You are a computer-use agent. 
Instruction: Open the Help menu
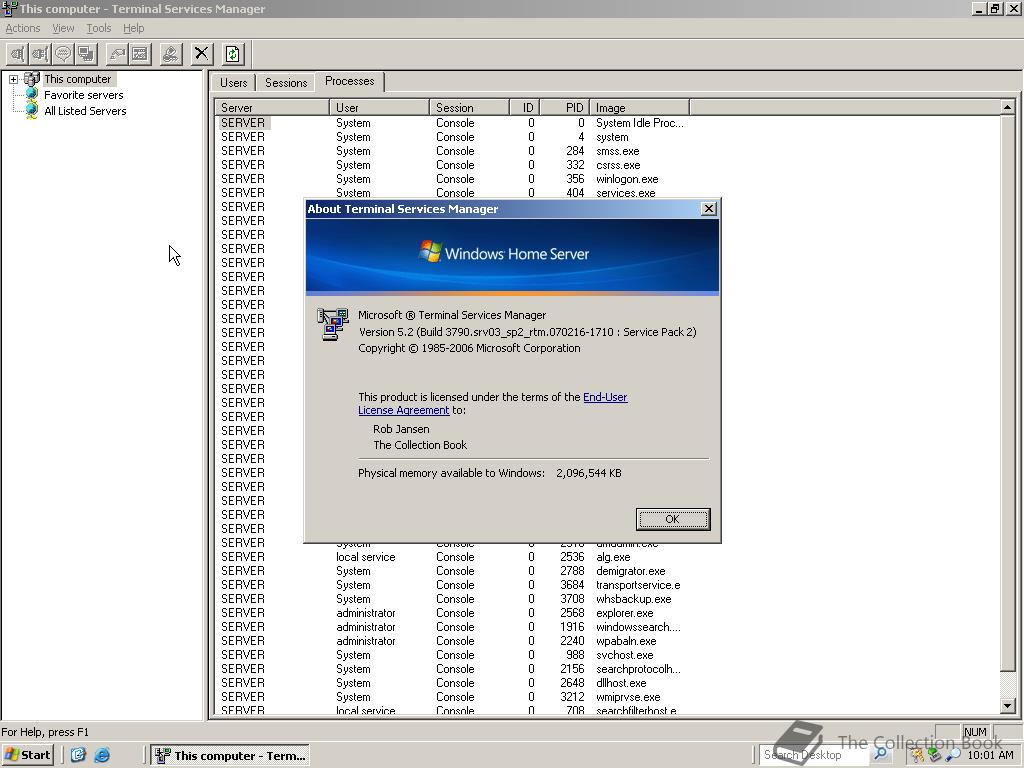tap(134, 28)
